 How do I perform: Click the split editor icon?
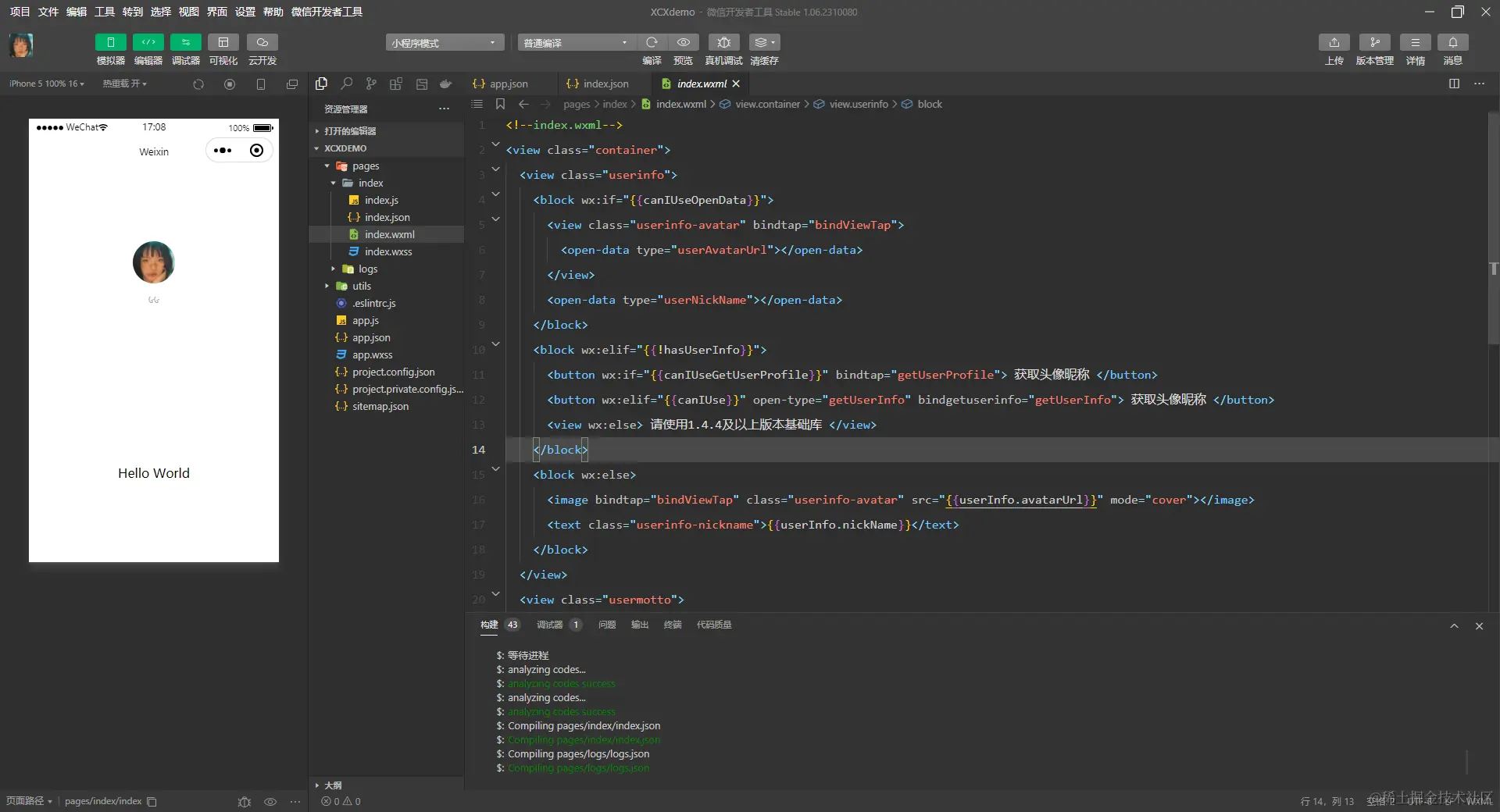tap(1454, 84)
